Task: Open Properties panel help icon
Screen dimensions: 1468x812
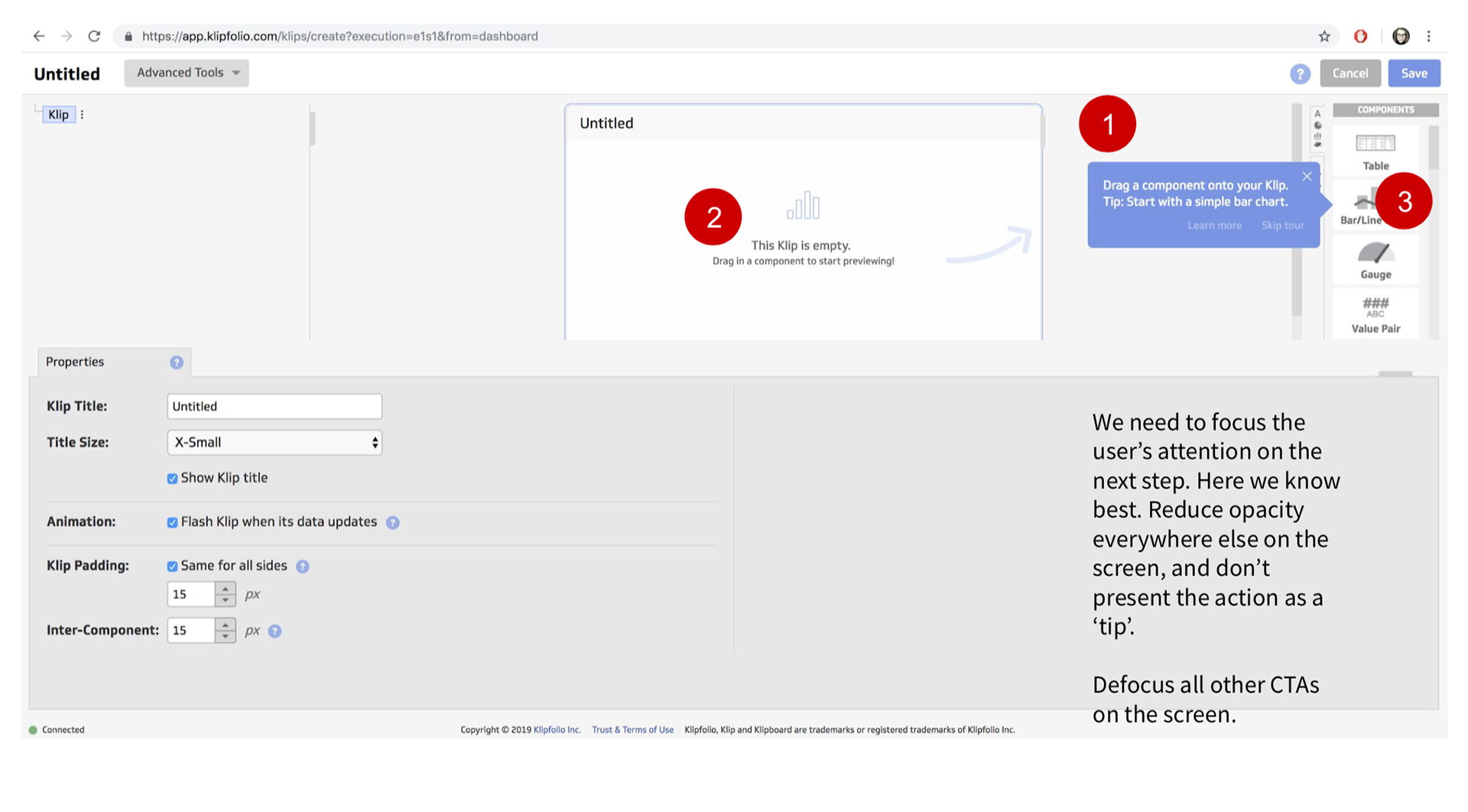Action: pos(177,362)
